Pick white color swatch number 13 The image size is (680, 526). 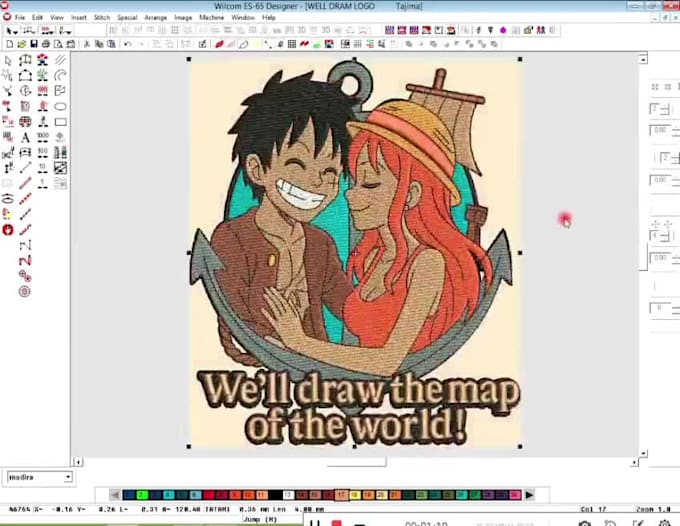pyautogui.click(x=288, y=495)
